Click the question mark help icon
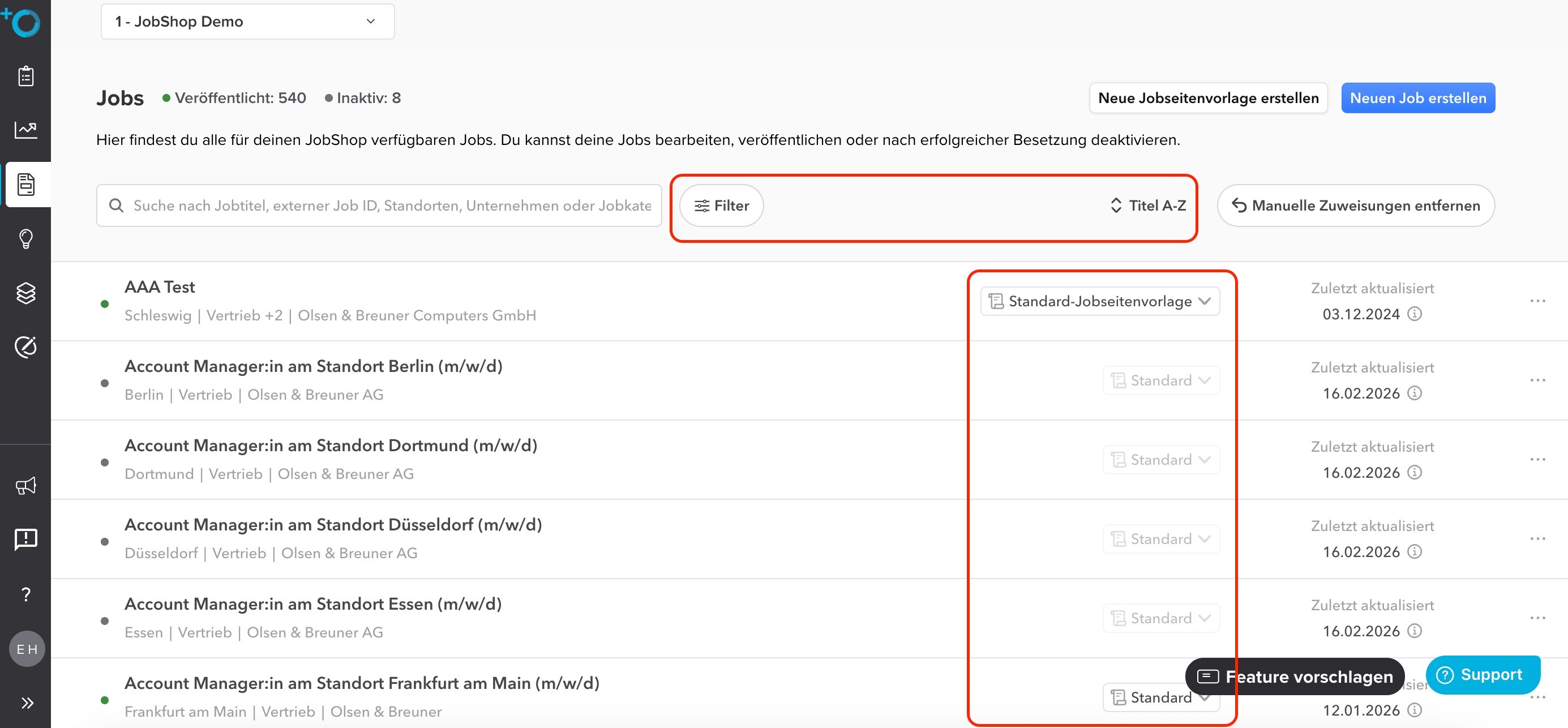 pos(25,594)
